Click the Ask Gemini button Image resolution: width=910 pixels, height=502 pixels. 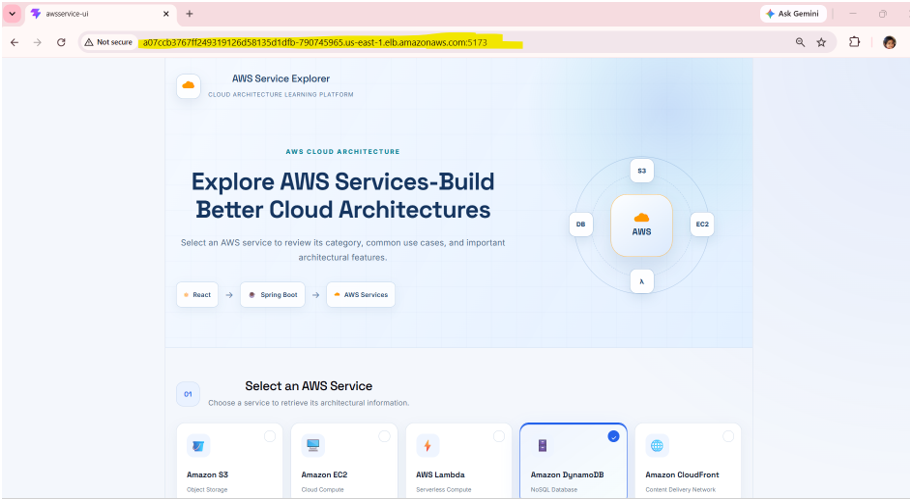(x=793, y=14)
